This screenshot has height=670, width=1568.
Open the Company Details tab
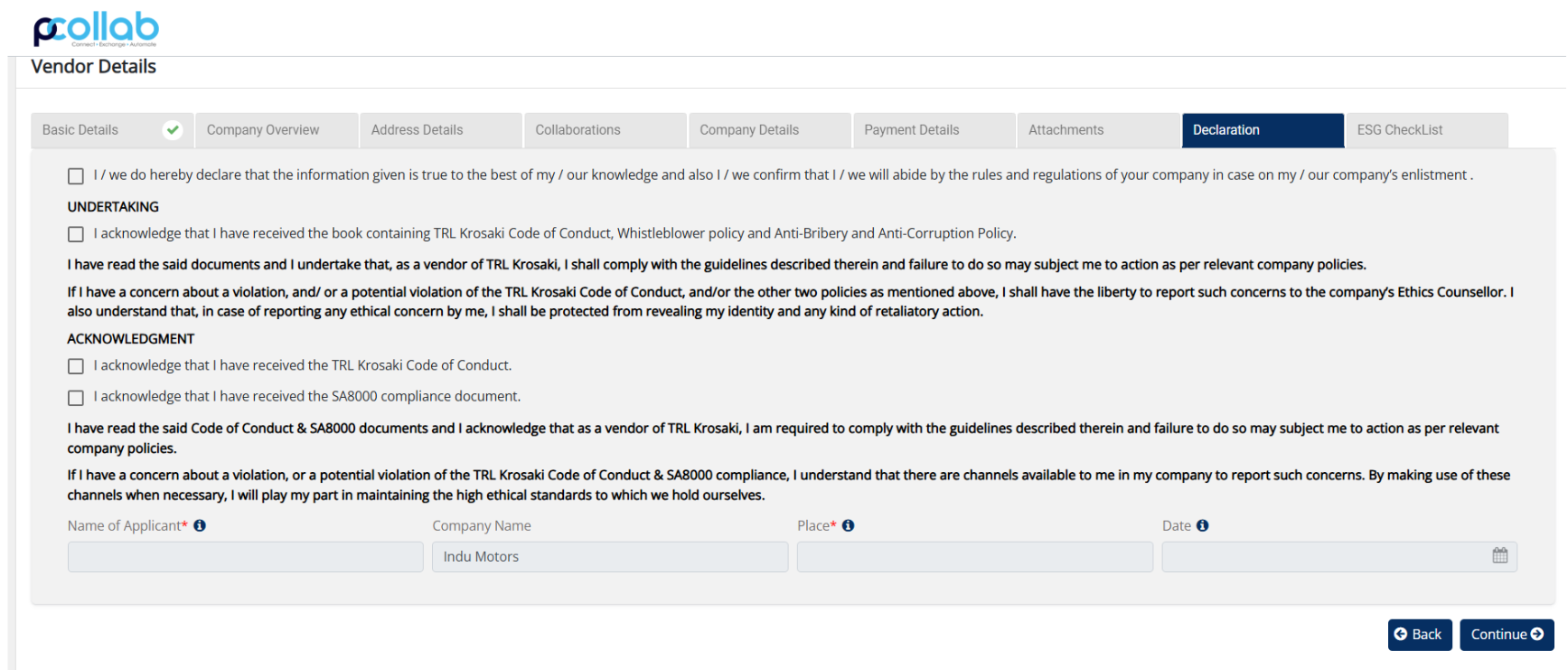pos(770,130)
